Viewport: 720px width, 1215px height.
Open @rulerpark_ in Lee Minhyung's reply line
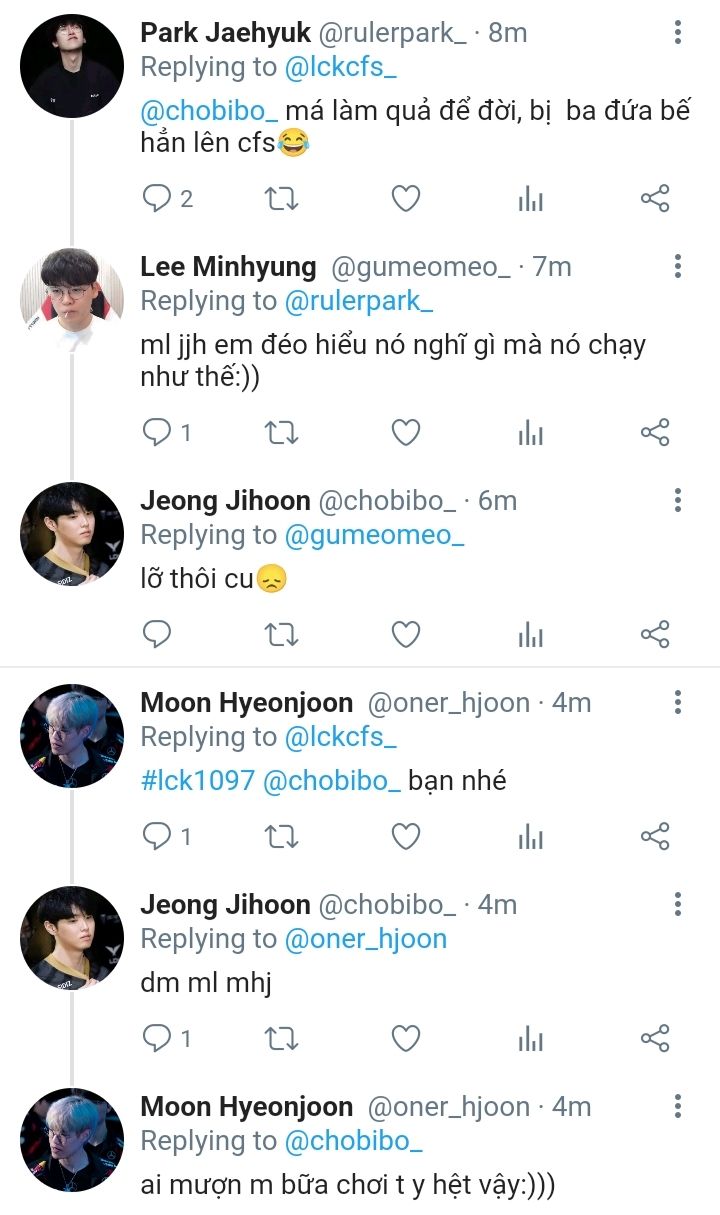359,301
